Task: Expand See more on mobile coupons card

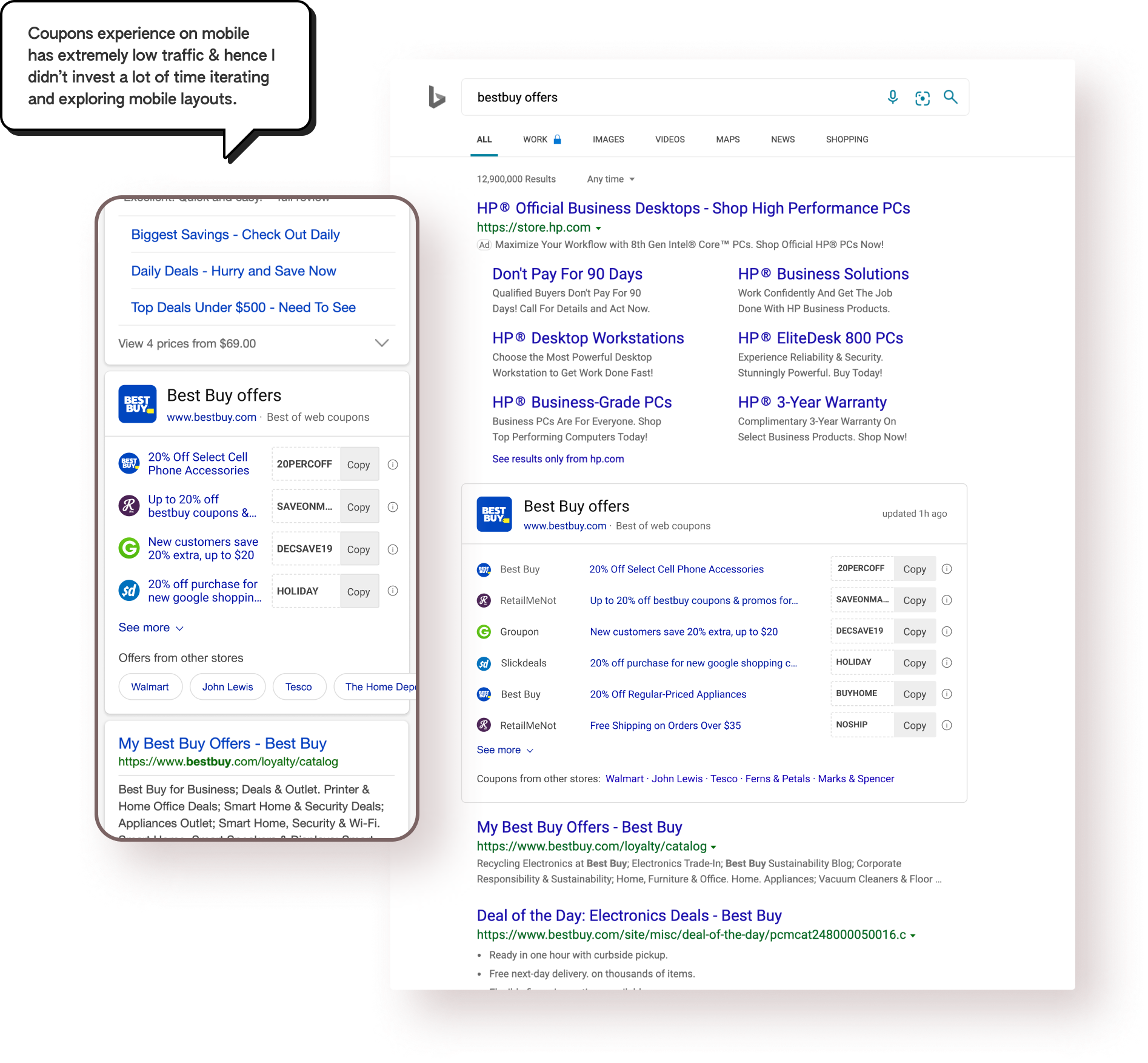Action: pos(150,628)
